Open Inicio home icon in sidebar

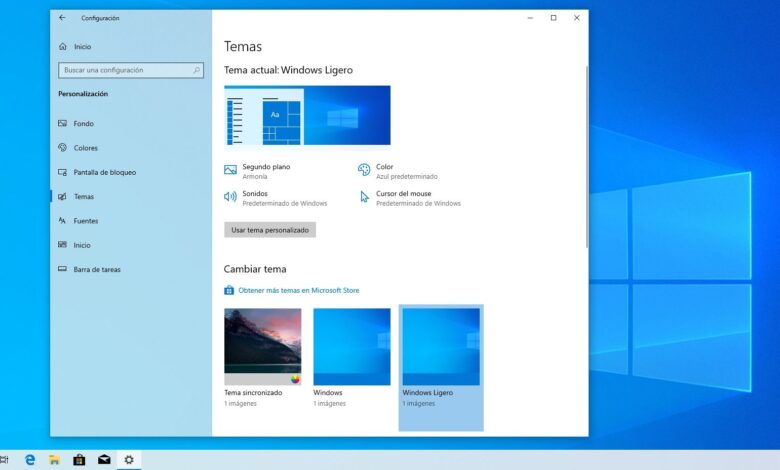click(x=63, y=46)
